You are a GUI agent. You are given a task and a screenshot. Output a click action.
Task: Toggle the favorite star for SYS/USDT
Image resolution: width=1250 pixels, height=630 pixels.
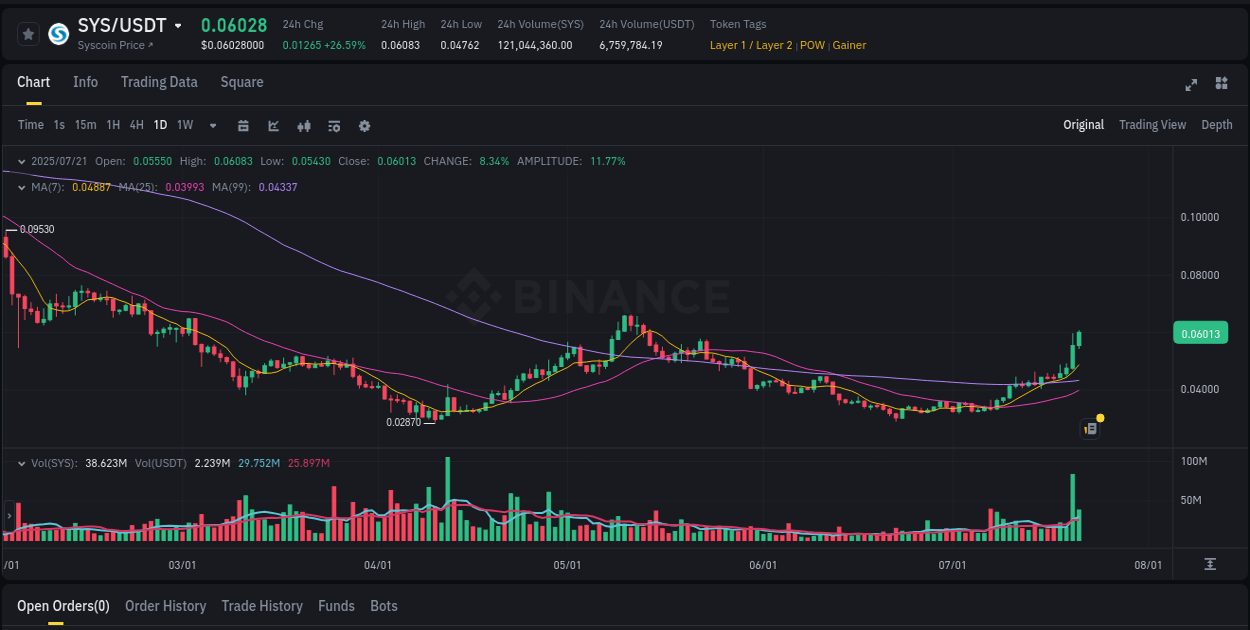pos(28,33)
